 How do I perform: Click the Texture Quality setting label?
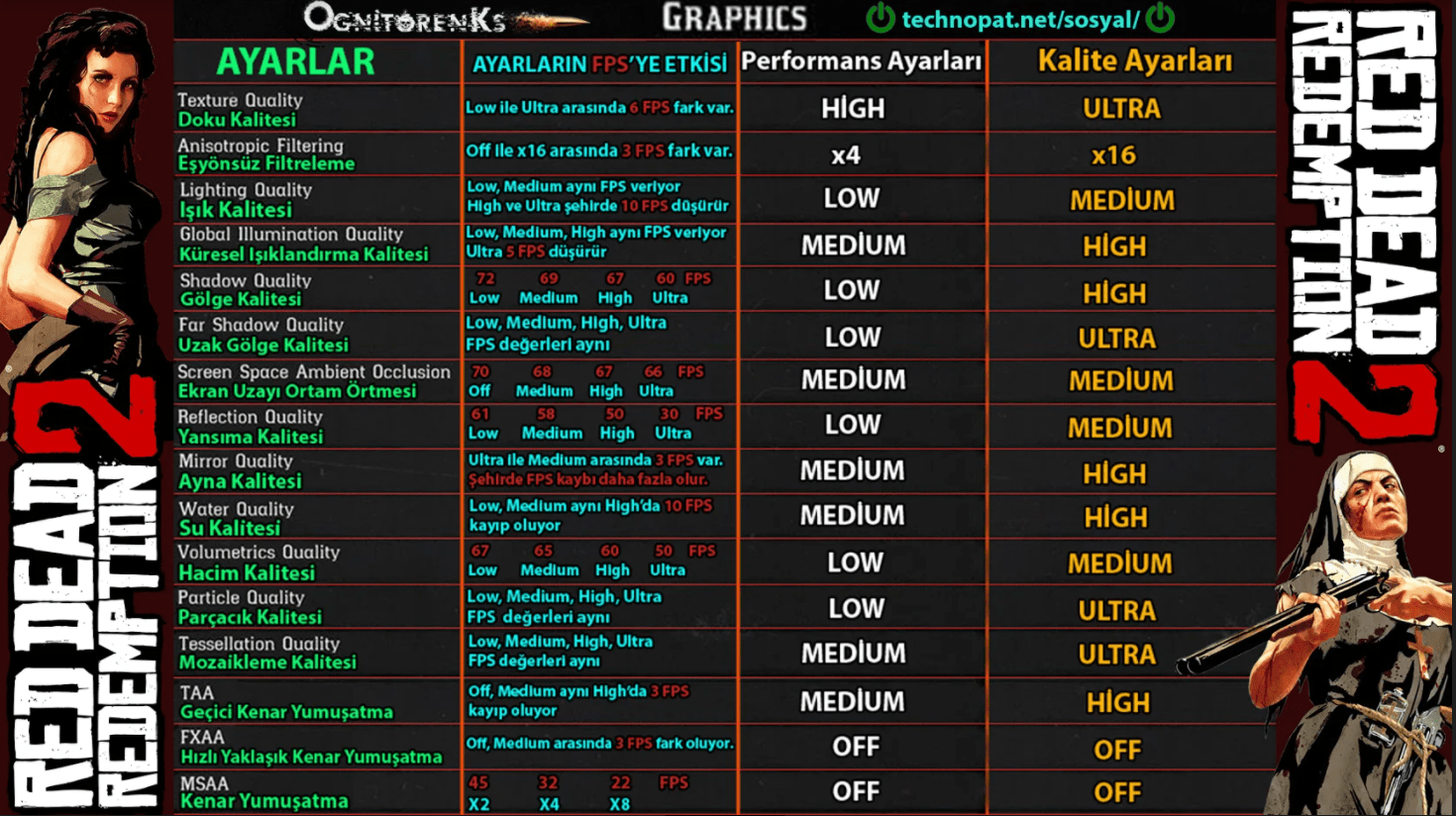pos(240,100)
